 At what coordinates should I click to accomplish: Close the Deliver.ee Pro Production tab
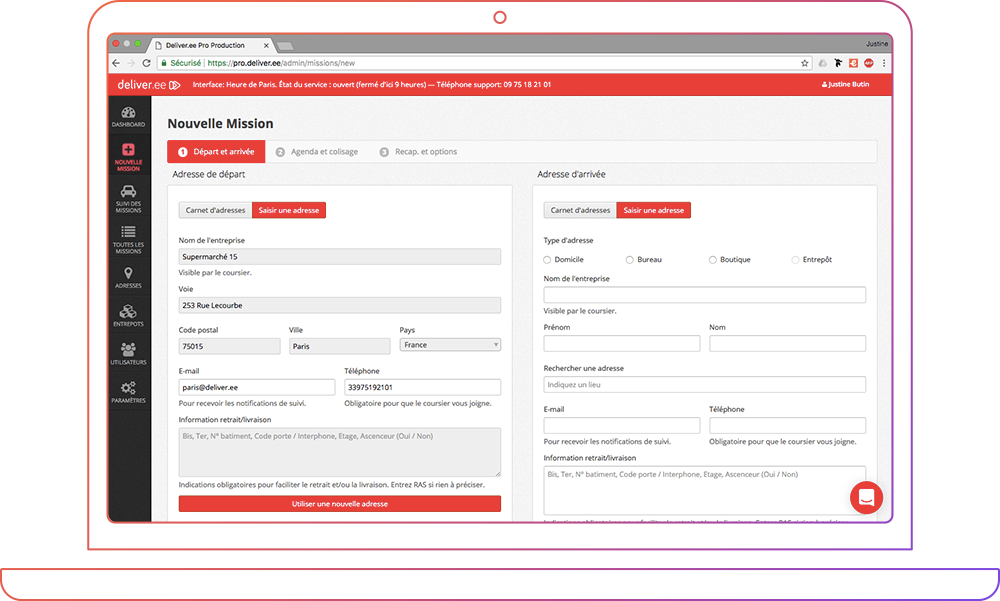(266, 45)
